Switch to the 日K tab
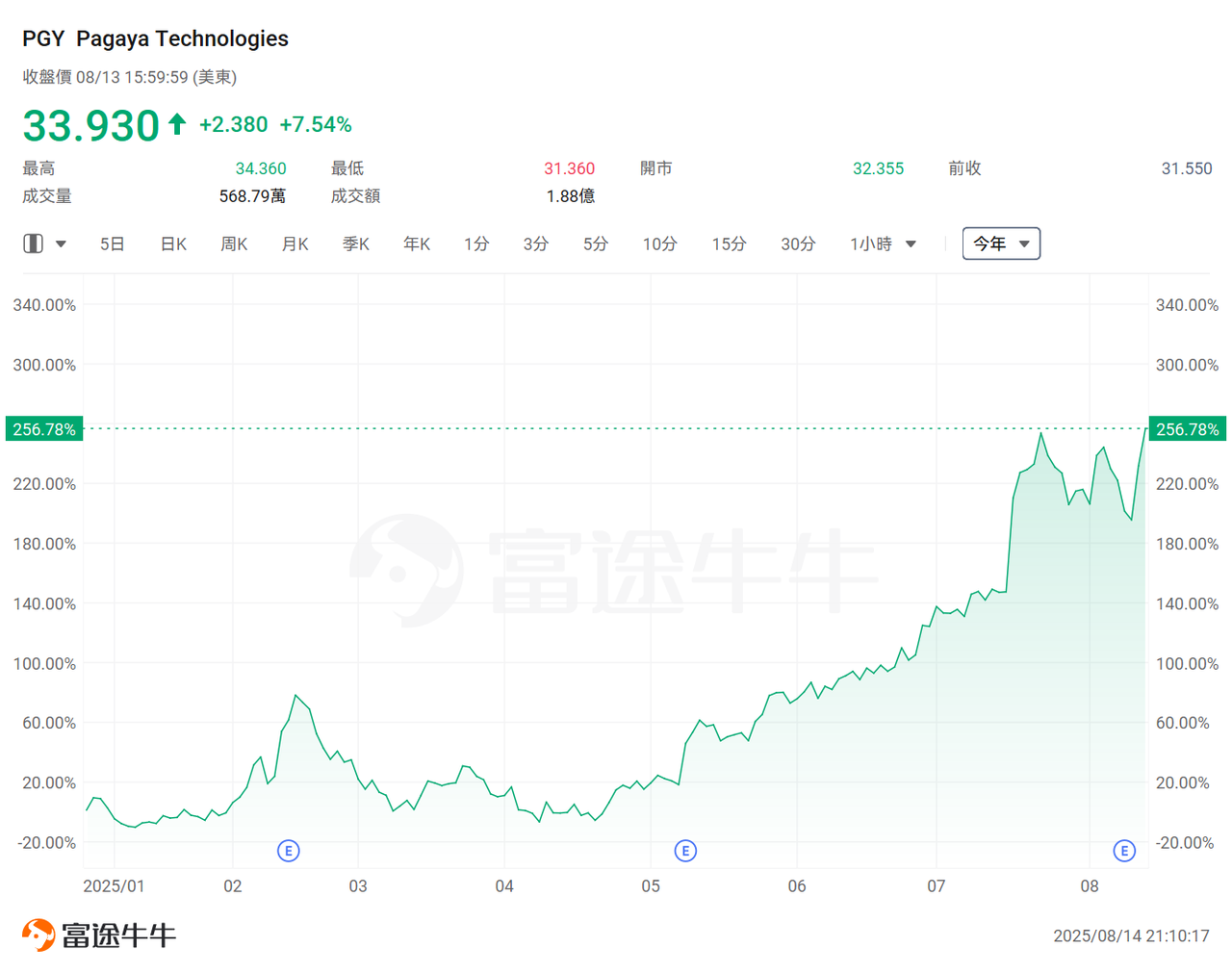This screenshot has height=973, width=1232. point(172,243)
